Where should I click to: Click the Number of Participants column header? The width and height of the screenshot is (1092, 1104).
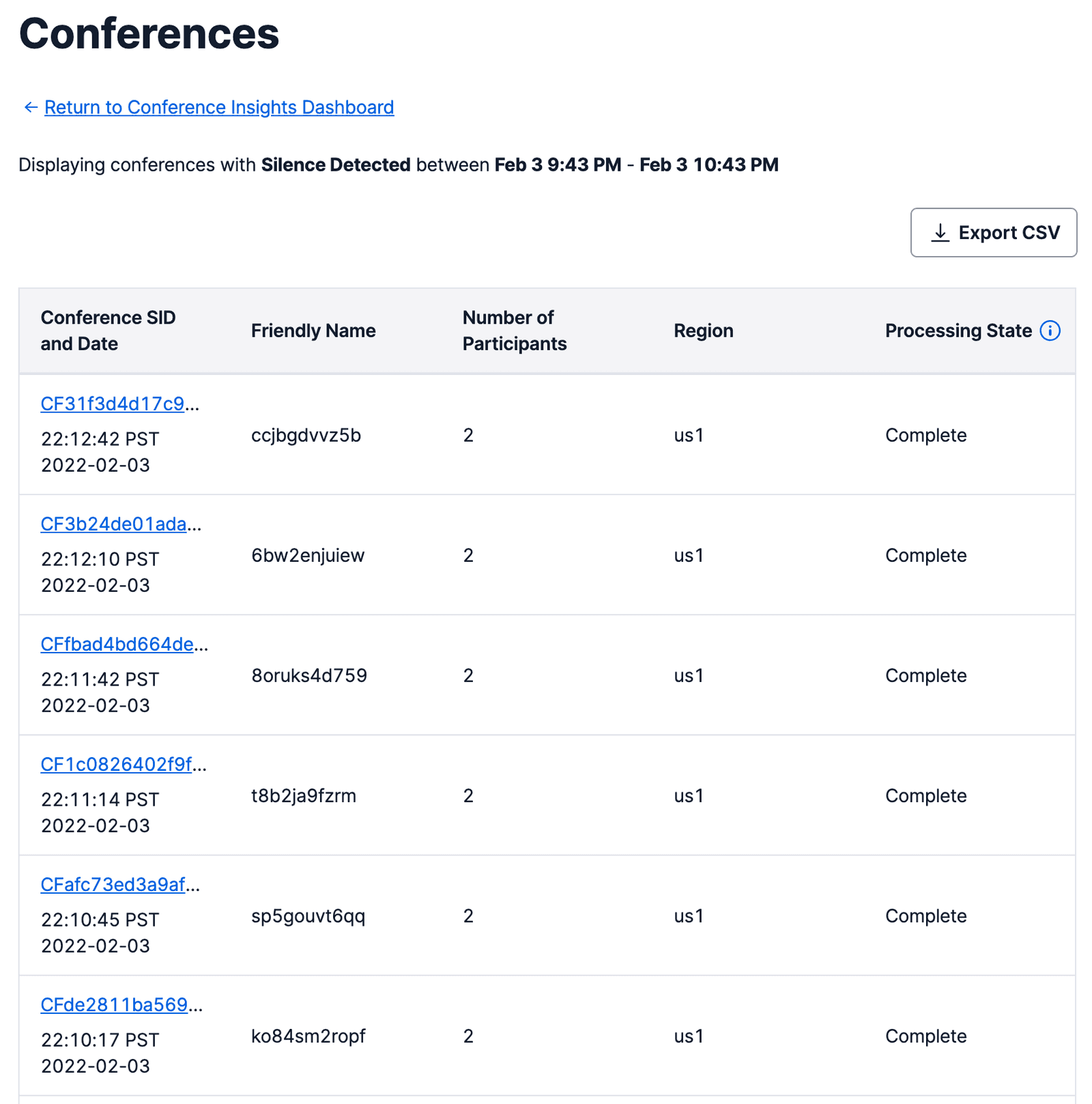[514, 330]
